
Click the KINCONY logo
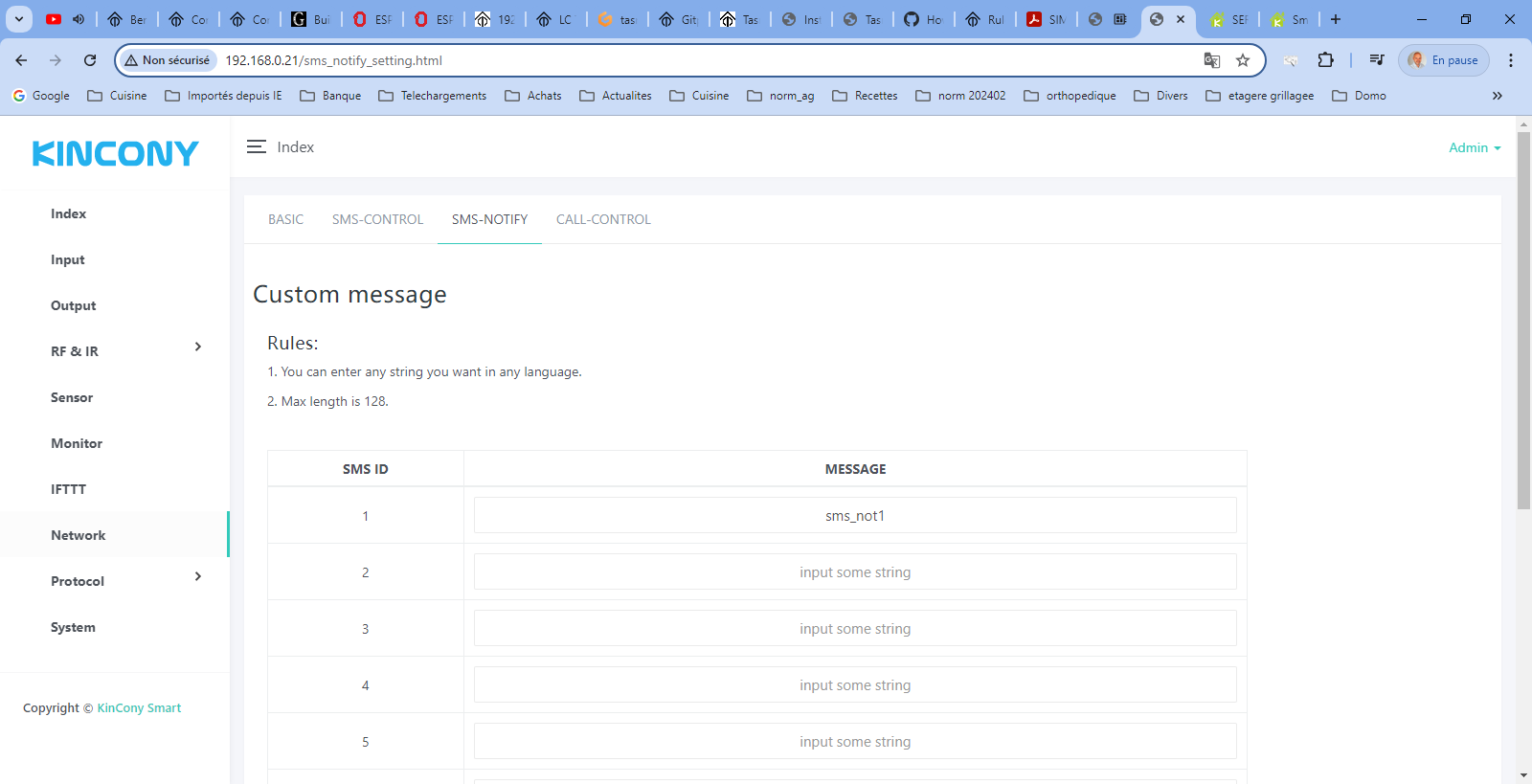pyautogui.click(x=115, y=153)
